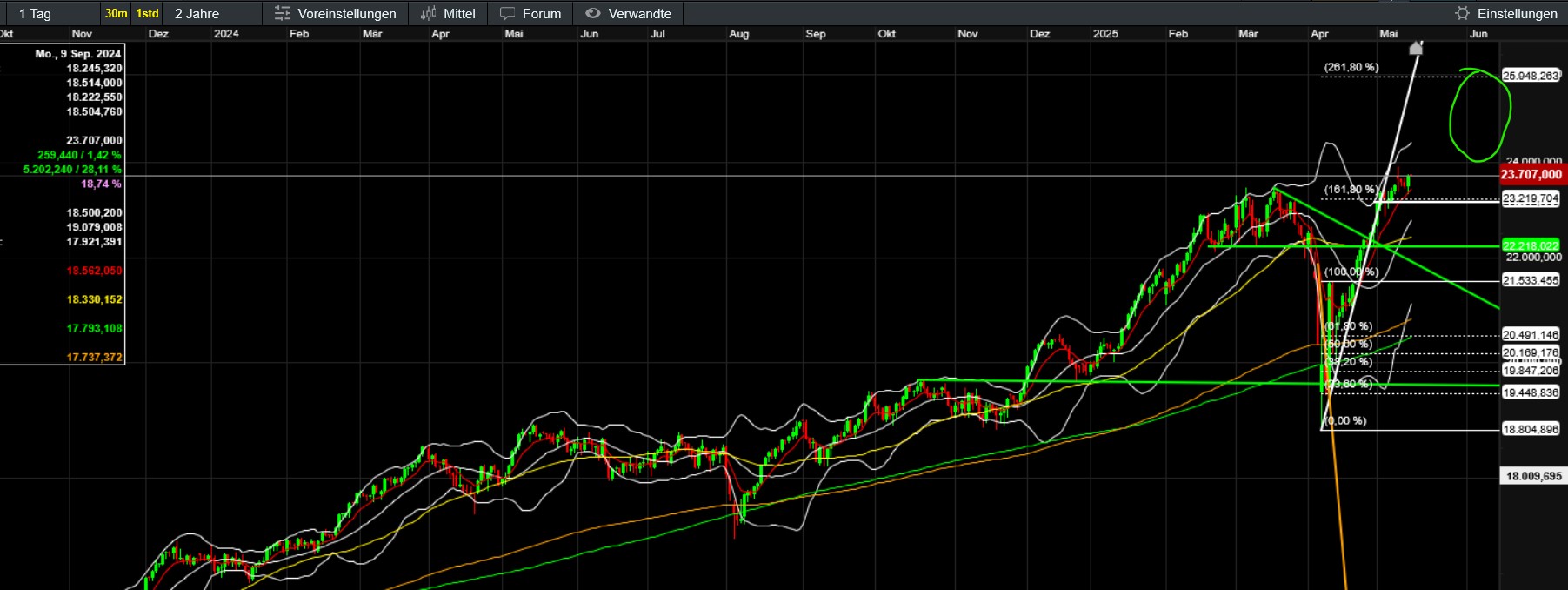This screenshot has height=590, width=1568.
Task: Click the green price label 22.218,022
Action: 1531,245
